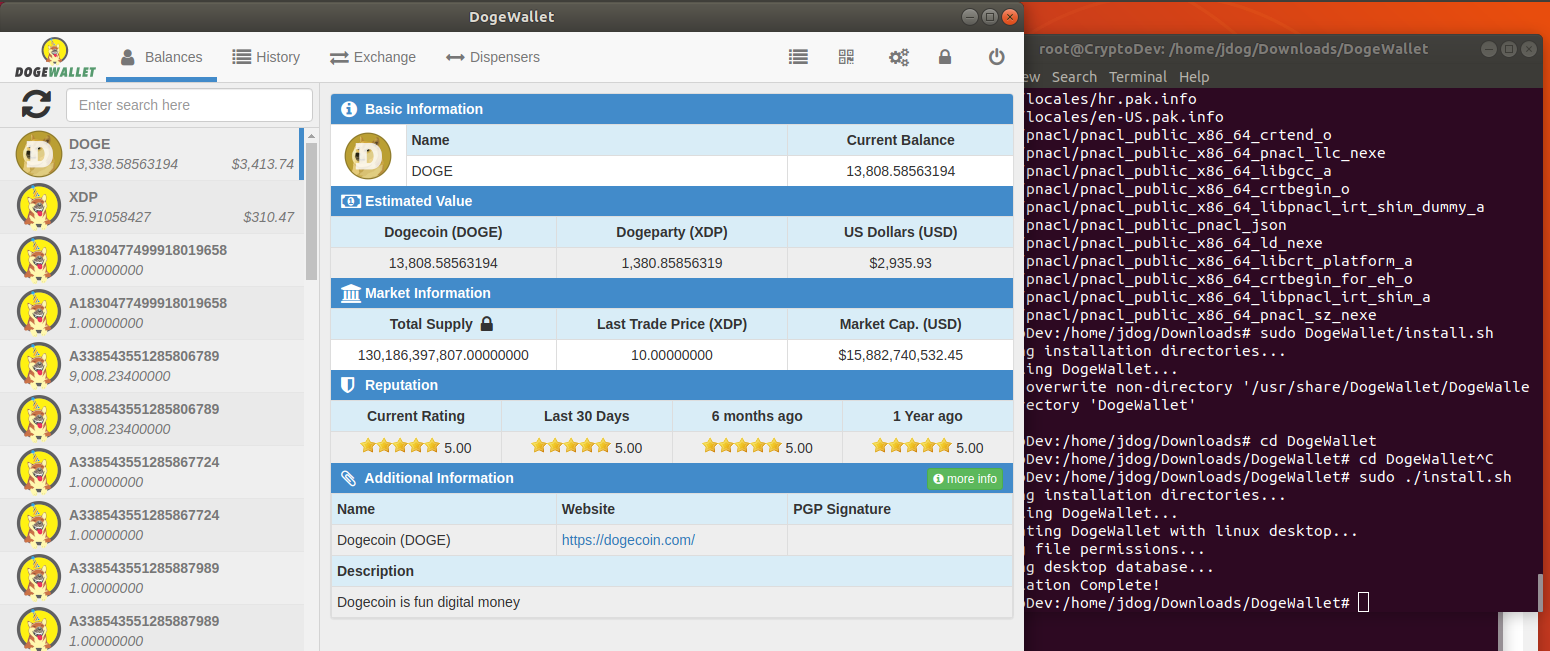1550x651 pixels.
Task: Select first A338543551285806789 asset row
Action: [152, 366]
